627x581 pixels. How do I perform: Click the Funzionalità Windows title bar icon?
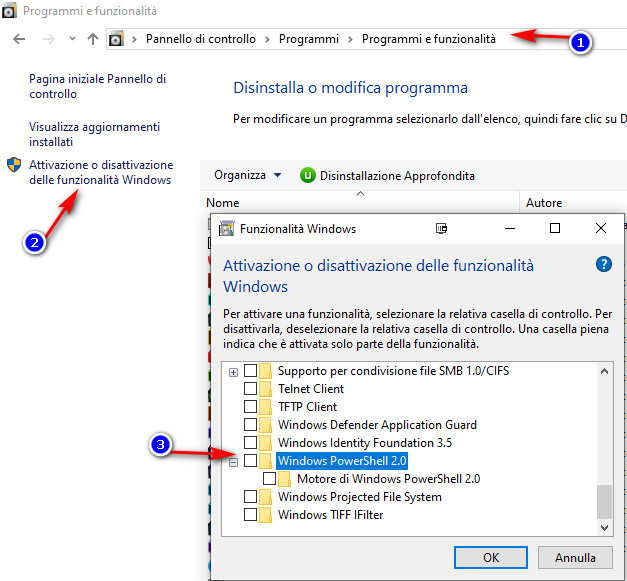(x=226, y=229)
